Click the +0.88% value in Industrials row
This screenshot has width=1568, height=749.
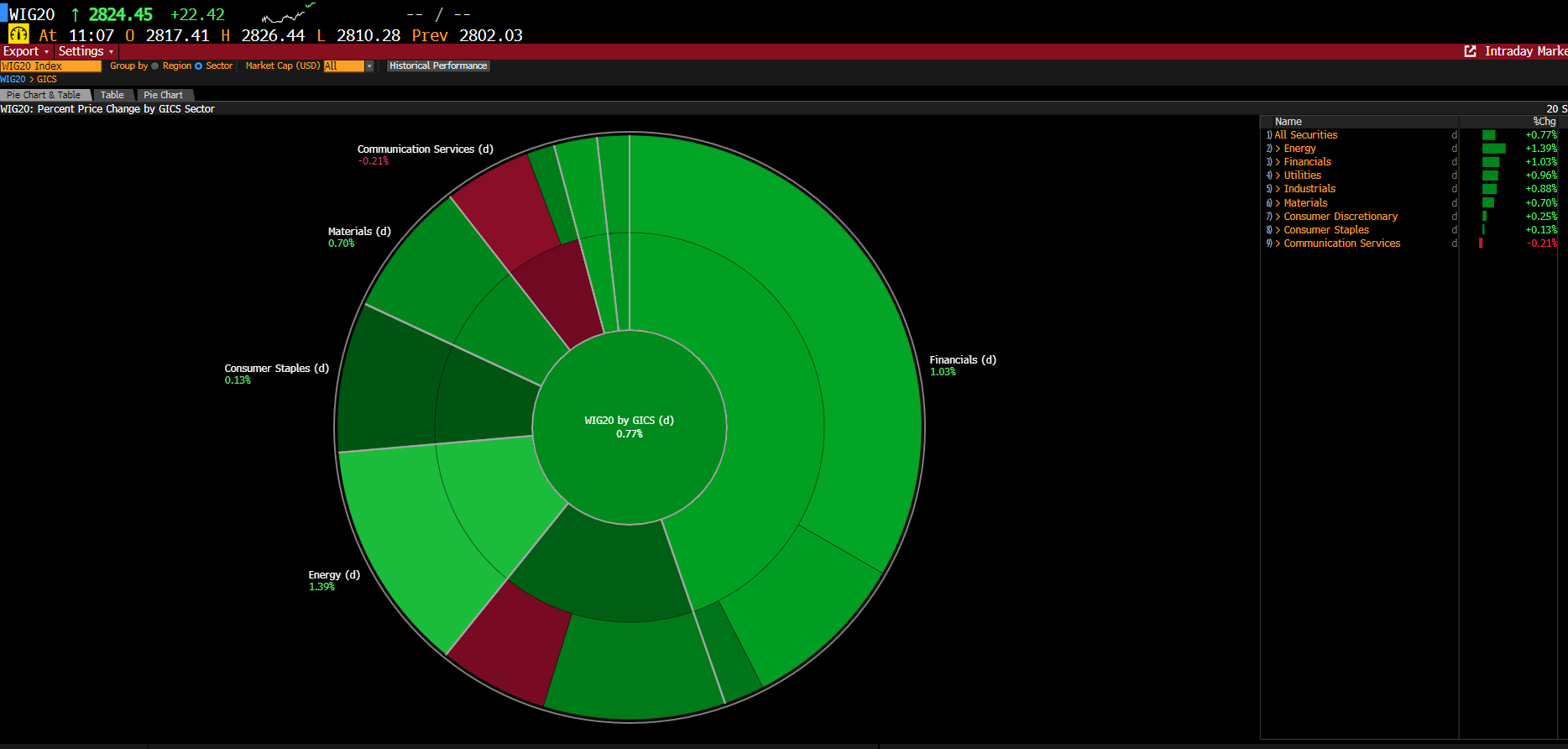coord(1541,189)
